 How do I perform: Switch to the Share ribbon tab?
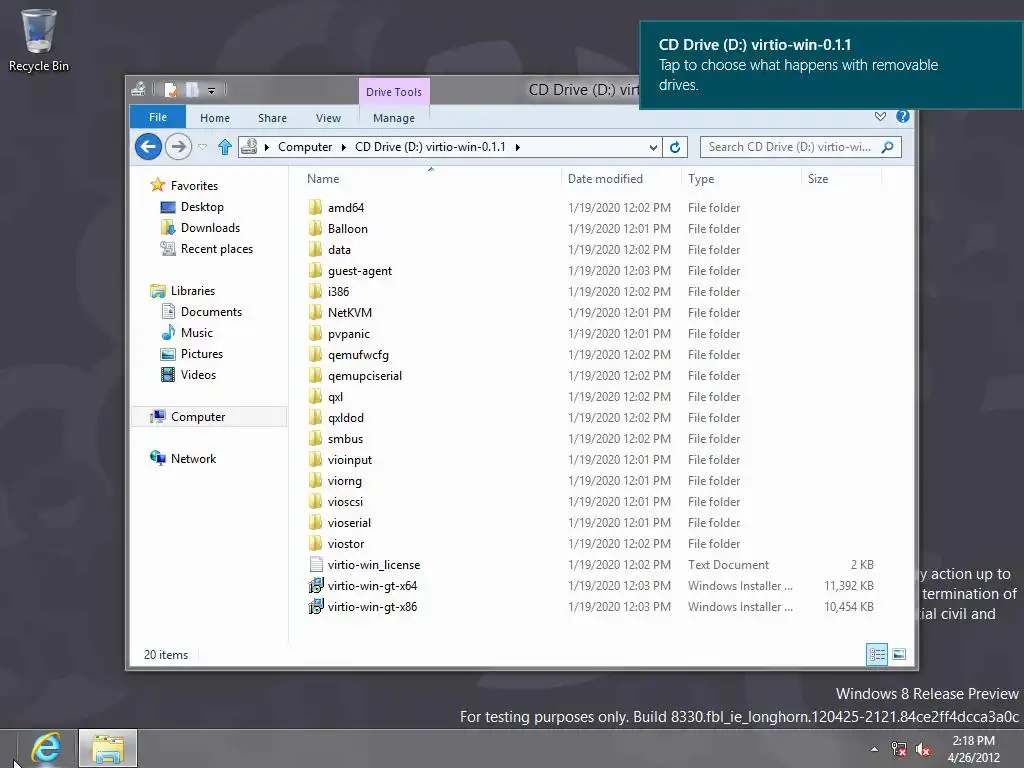point(272,118)
